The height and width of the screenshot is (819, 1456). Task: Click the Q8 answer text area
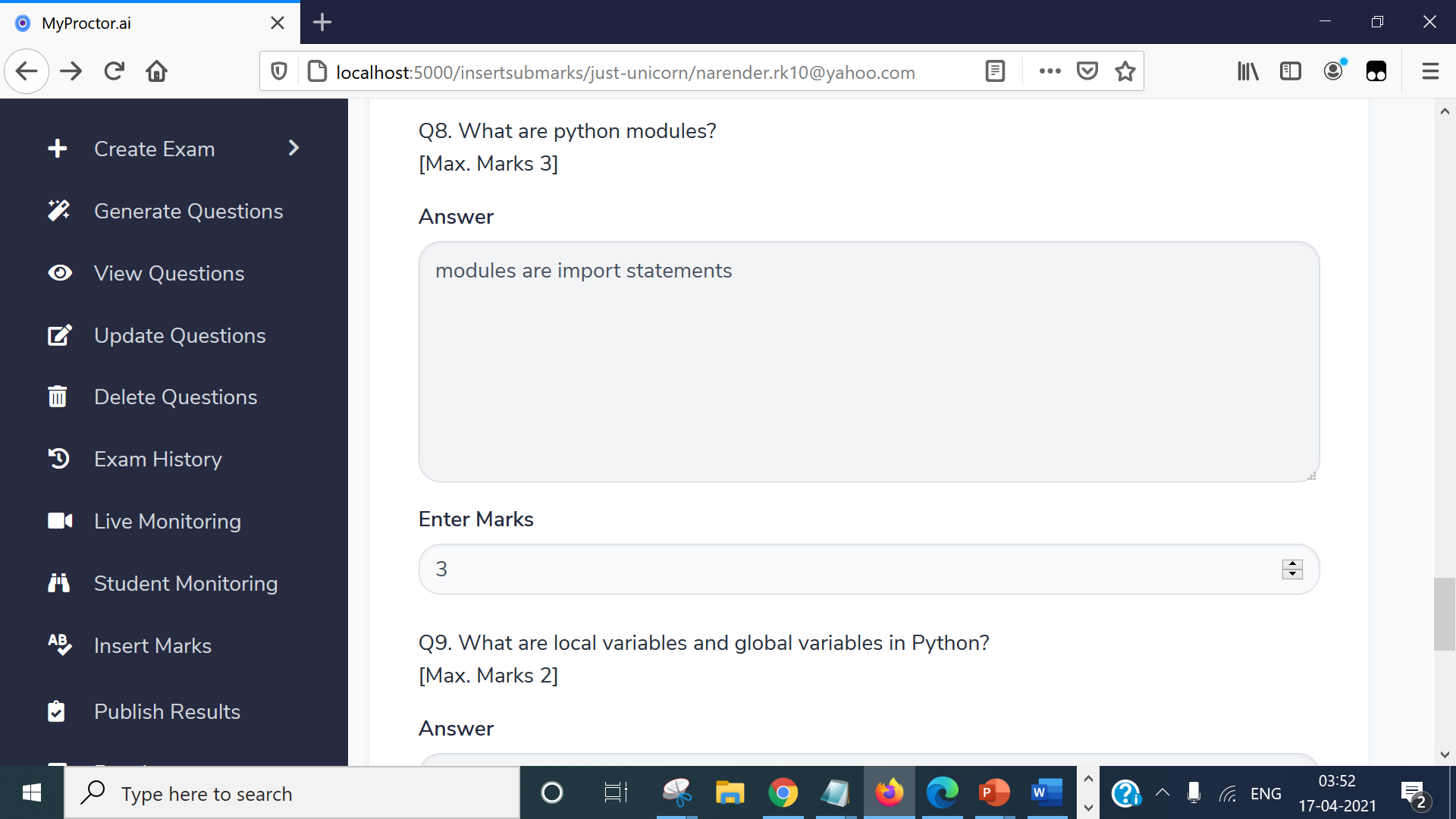[x=868, y=362]
